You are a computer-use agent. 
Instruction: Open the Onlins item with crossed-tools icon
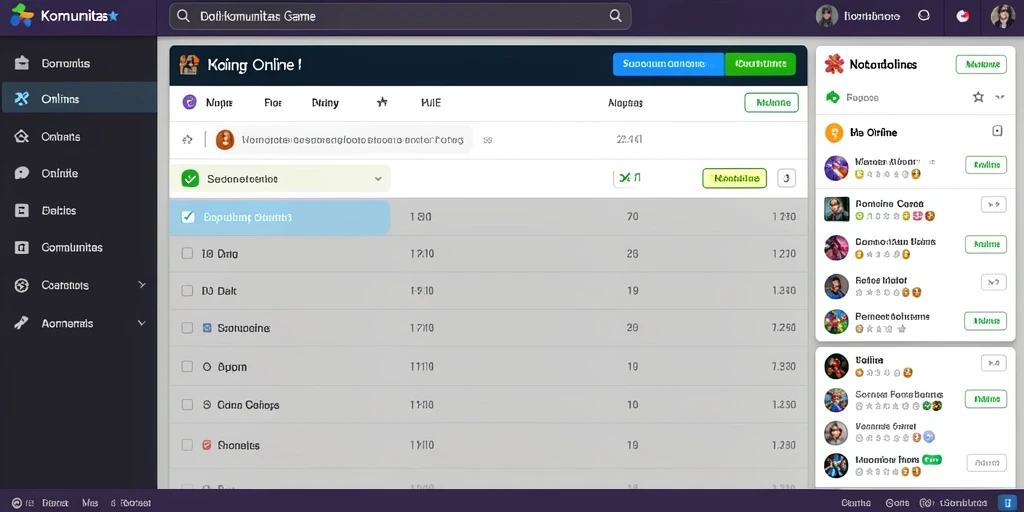pyautogui.click(x=78, y=99)
